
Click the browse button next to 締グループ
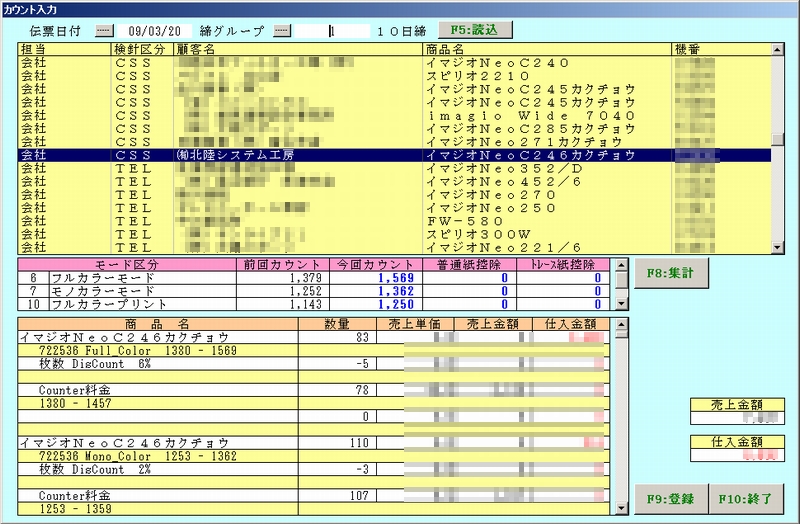(x=281, y=31)
